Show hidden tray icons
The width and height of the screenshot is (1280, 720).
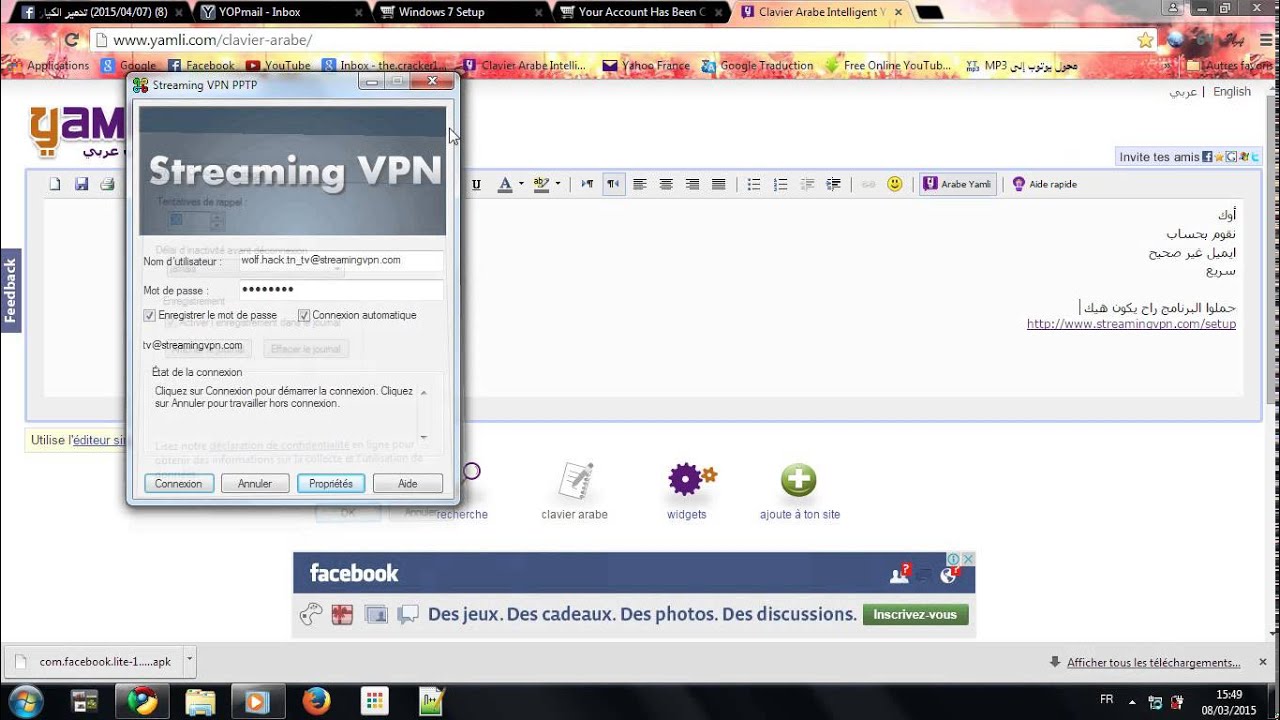pyautogui.click(x=1132, y=702)
